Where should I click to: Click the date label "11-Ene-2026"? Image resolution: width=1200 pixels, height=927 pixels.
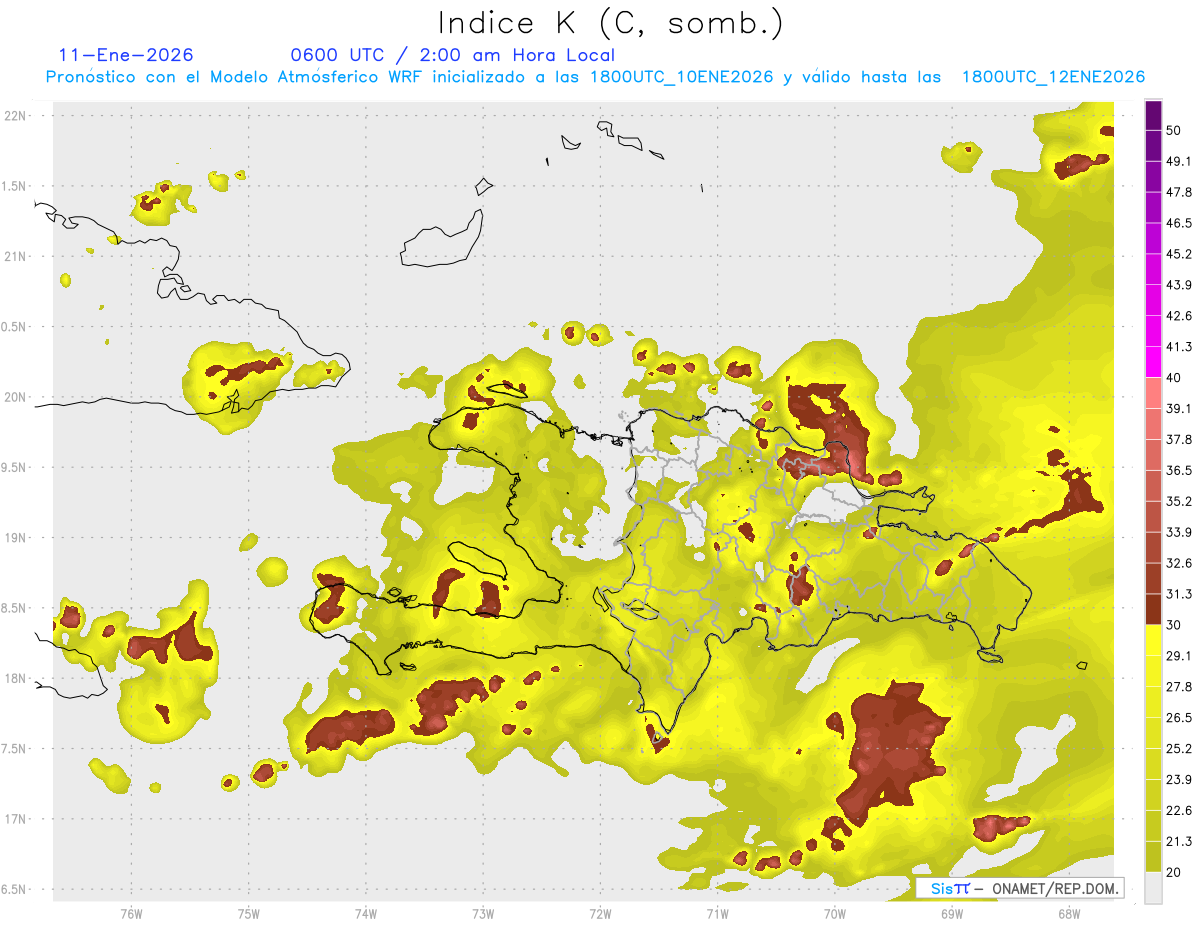[x=126, y=55]
